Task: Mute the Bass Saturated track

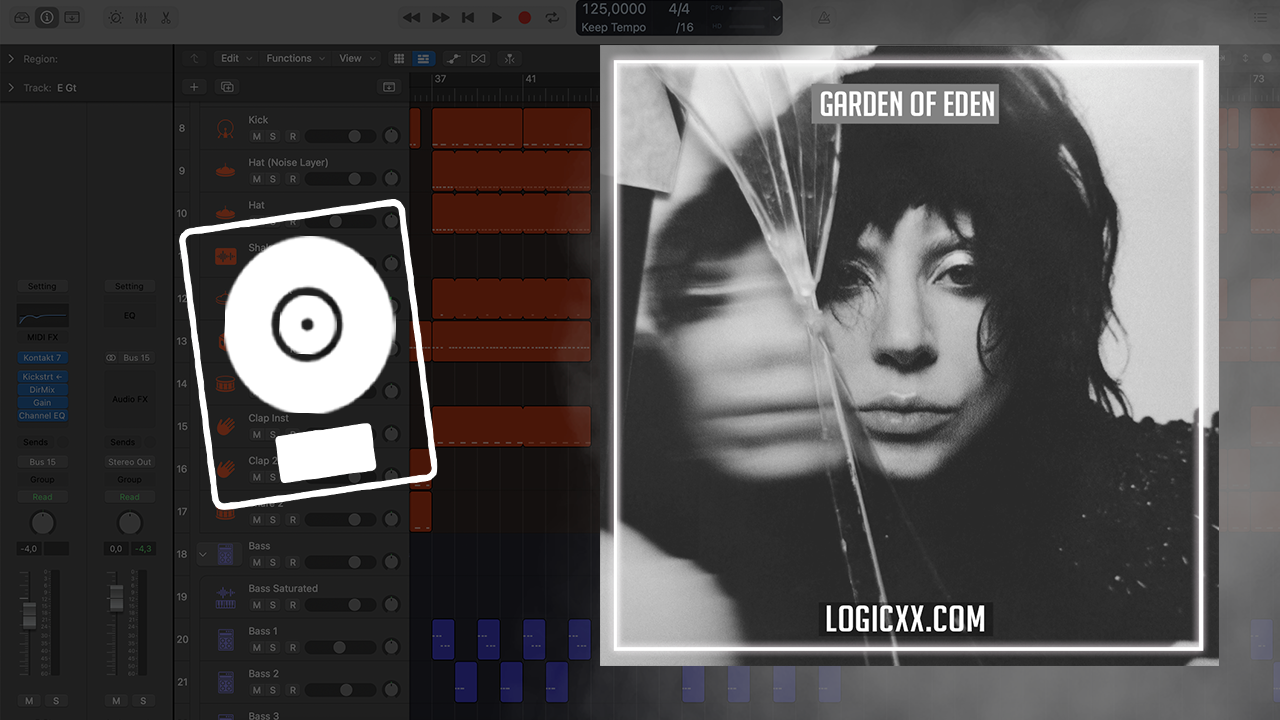Action: click(x=256, y=605)
